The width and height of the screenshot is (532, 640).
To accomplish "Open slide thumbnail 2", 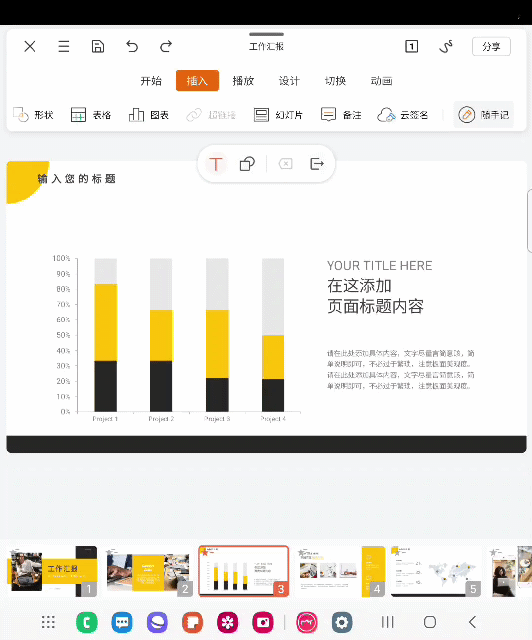I will coord(148,571).
